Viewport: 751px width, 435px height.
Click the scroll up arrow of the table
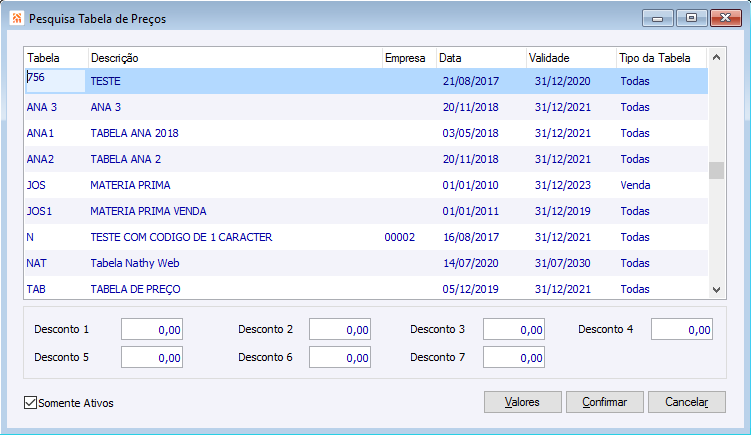[717, 57]
